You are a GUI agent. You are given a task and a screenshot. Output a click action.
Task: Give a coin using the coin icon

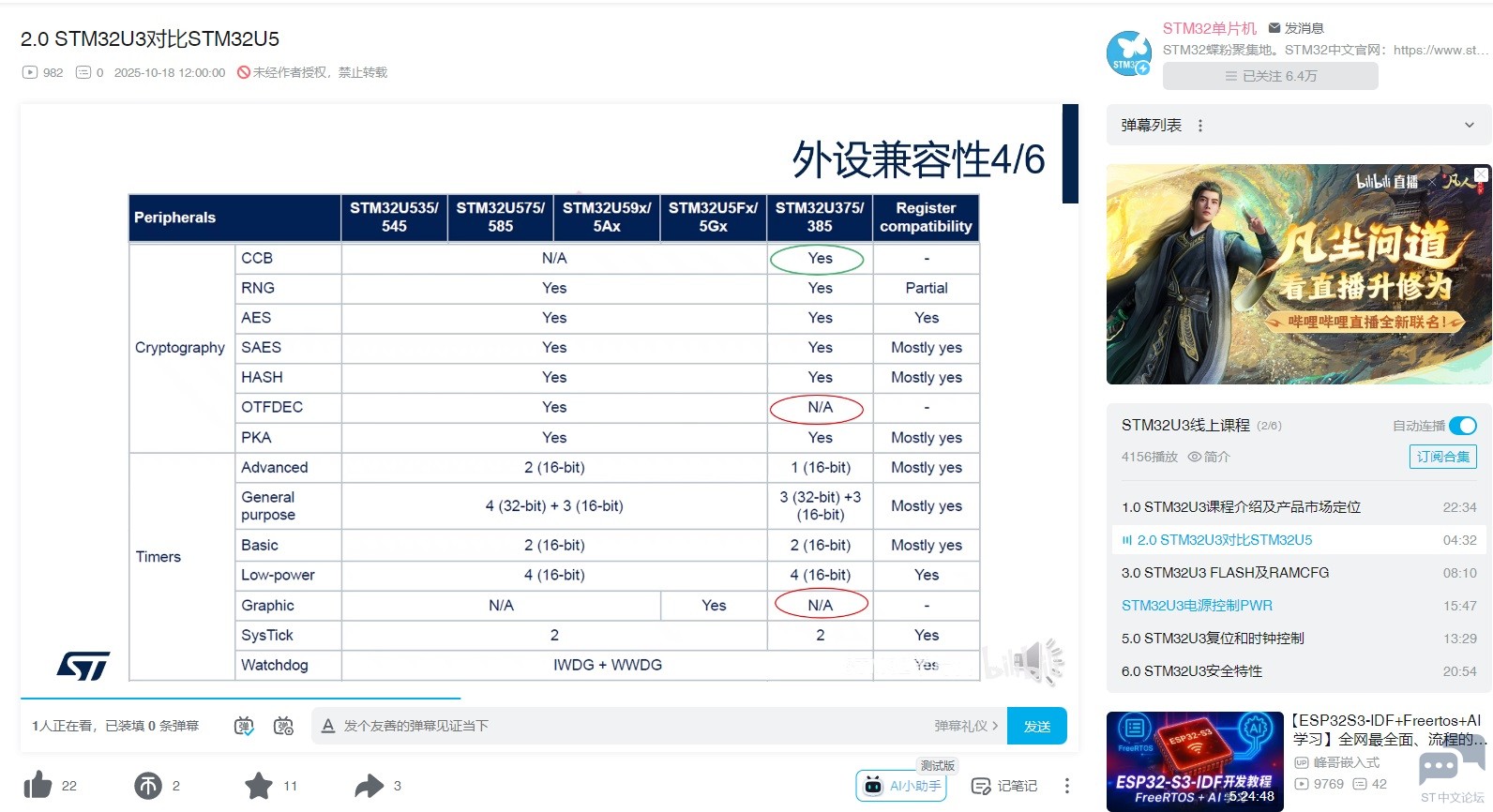click(148, 786)
